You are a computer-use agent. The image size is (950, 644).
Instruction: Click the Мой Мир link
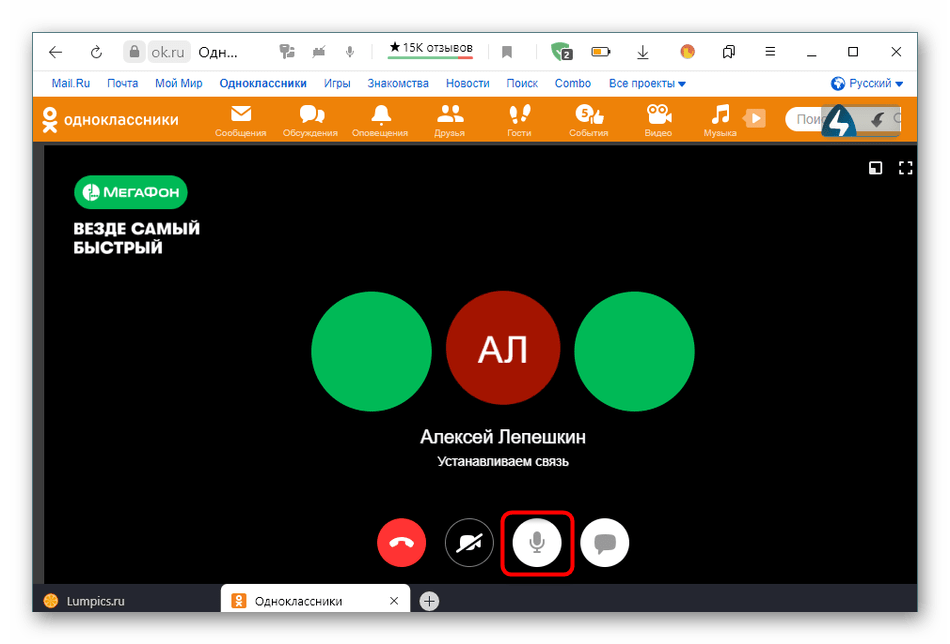(179, 84)
